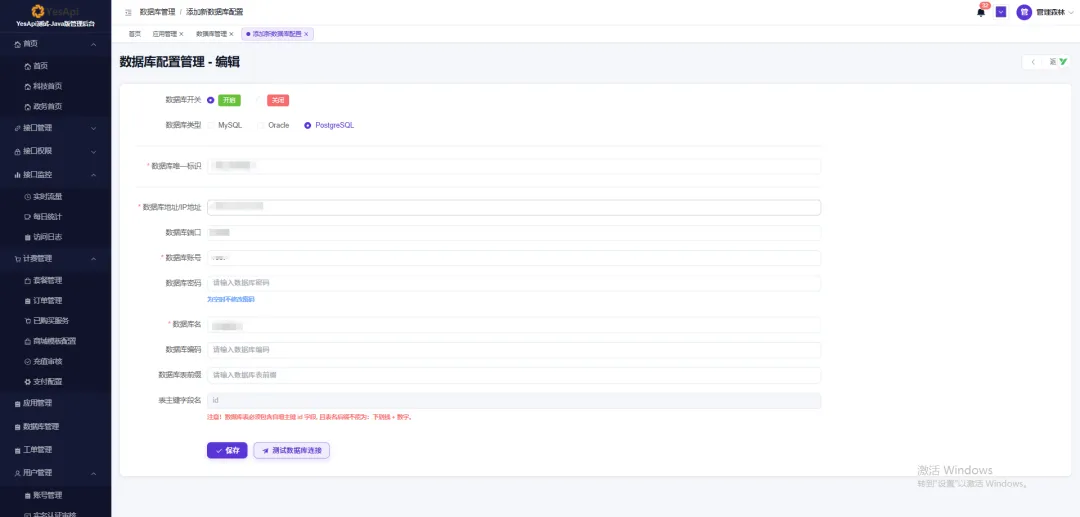Open the notification bell icon

tap(981, 12)
